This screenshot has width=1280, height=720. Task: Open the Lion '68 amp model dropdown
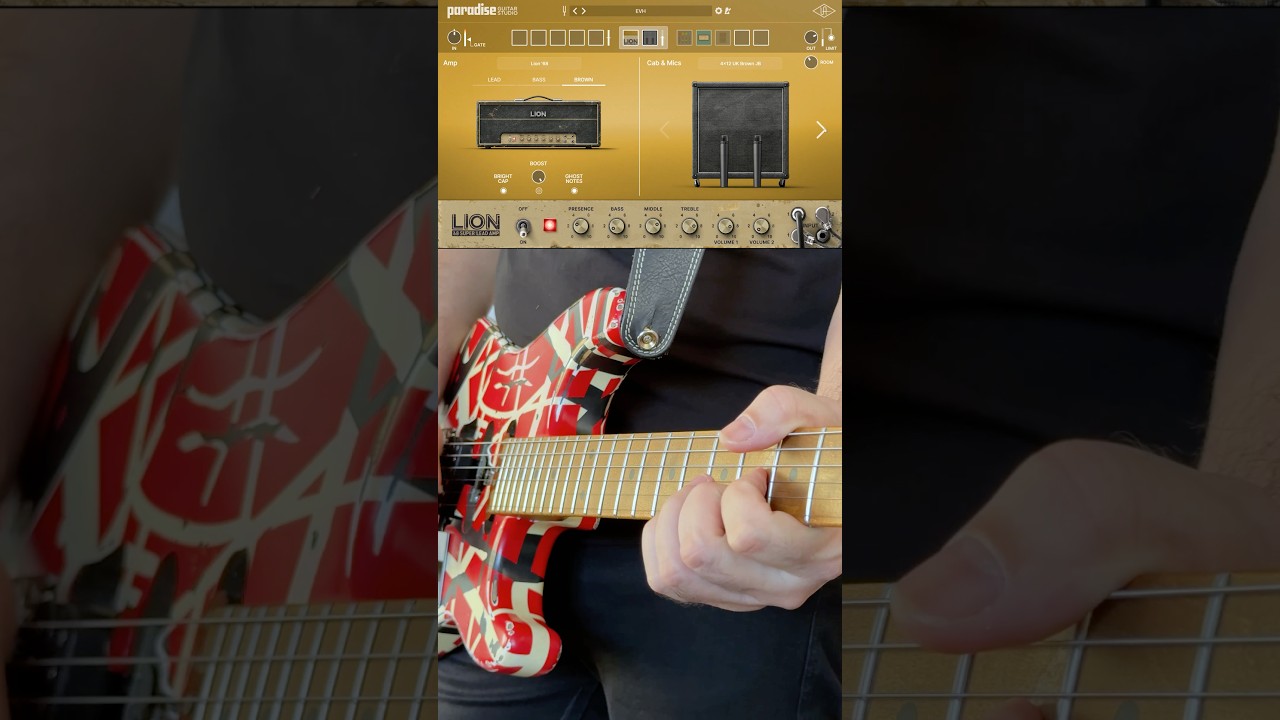coord(540,63)
